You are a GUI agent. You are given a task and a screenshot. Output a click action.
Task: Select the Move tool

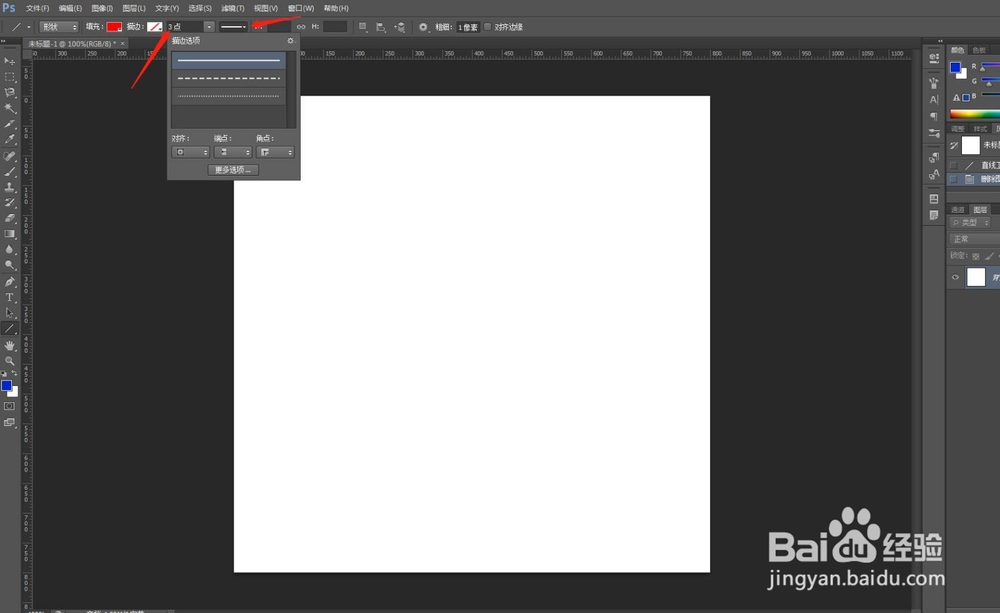pyautogui.click(x=10, y=61)
